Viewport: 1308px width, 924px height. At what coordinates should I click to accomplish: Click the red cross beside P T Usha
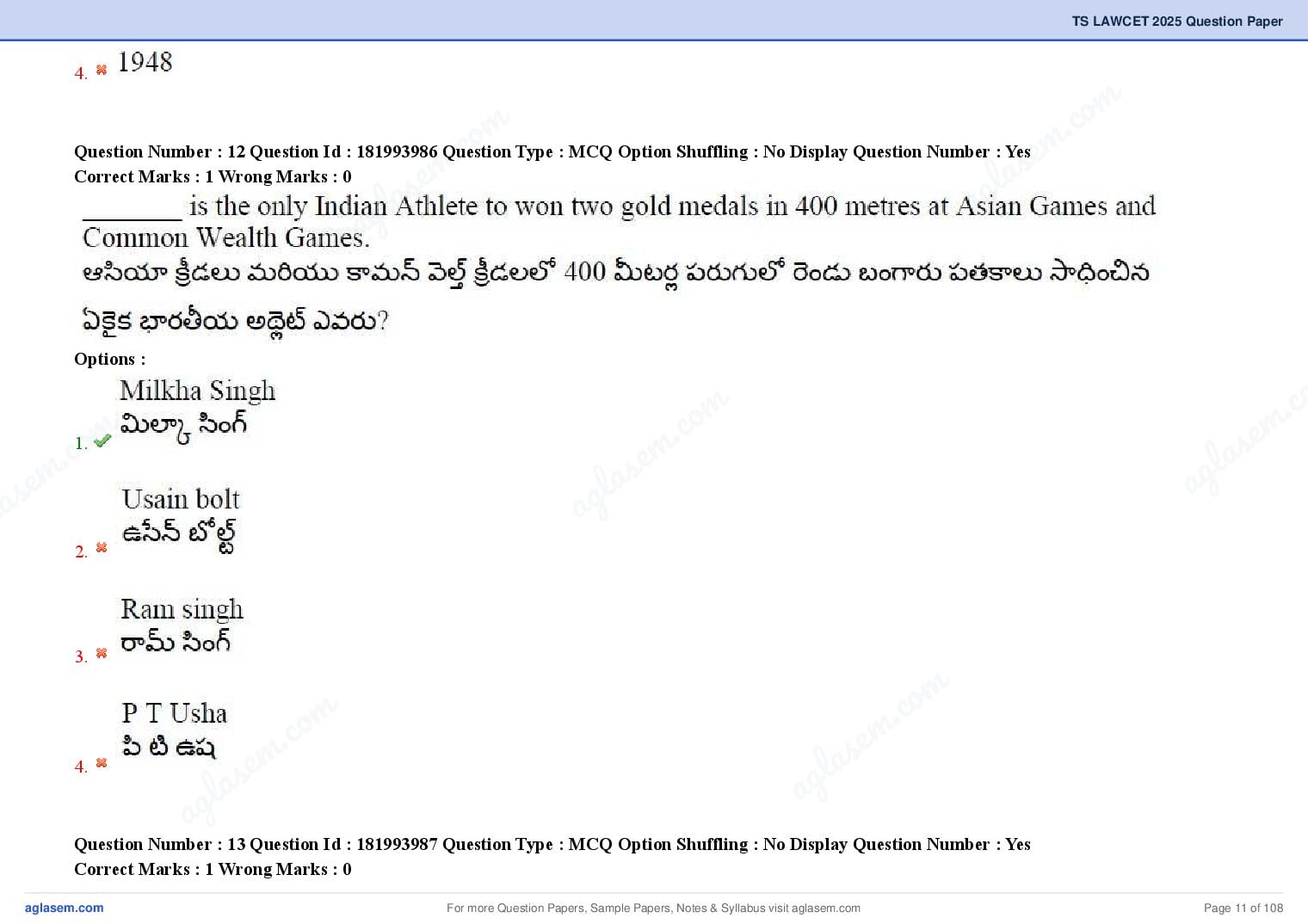pyautogui.click(x=102, y=763)
